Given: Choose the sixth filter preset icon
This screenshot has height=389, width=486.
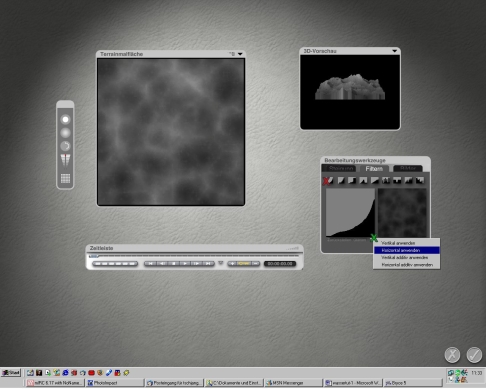Looking at the screenshot, I should tap(386, 180).
